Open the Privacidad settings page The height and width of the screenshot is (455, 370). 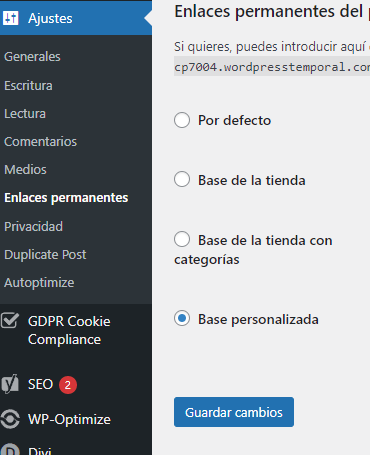pos(33,227)
